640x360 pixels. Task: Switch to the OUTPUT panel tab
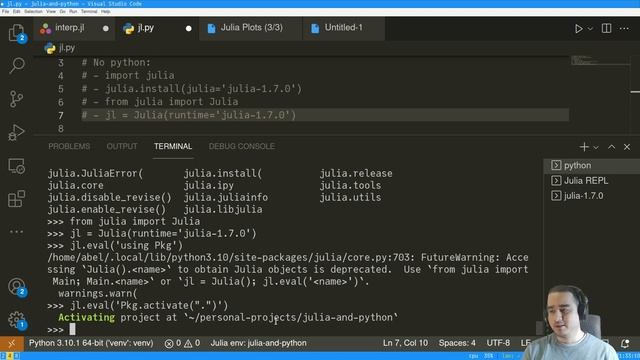[122, 147]
